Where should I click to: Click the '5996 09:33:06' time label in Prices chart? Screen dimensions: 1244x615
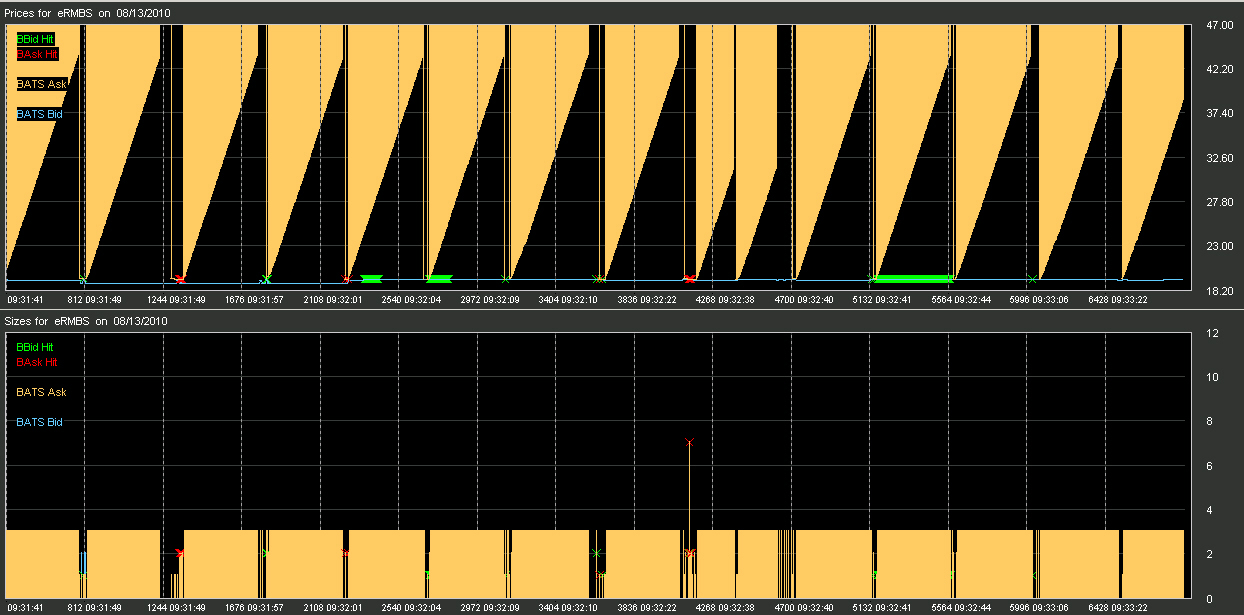point(1039,298)
